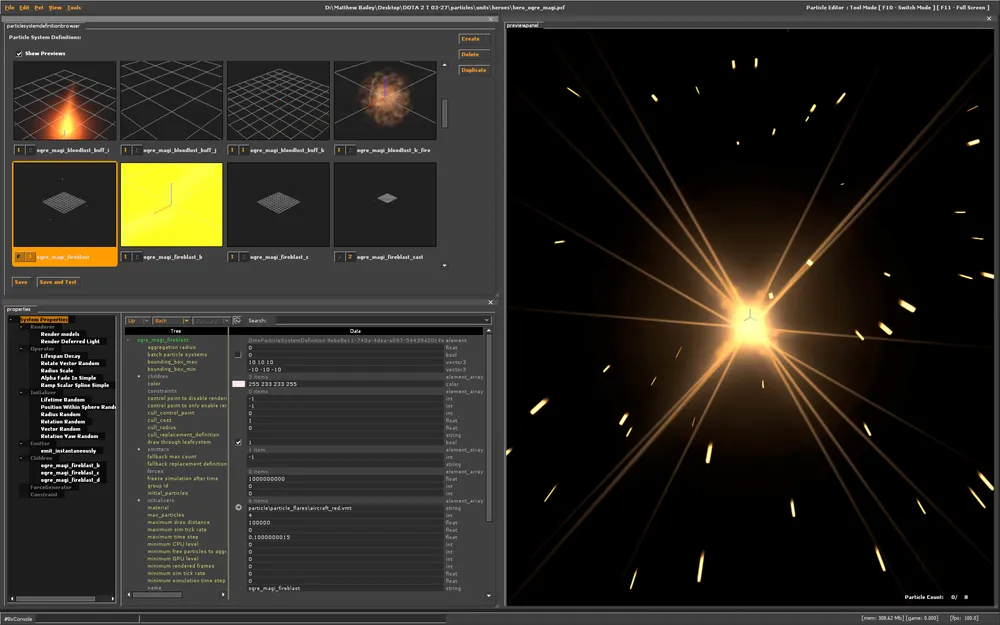Click the Duplicate button

point(473,70)
